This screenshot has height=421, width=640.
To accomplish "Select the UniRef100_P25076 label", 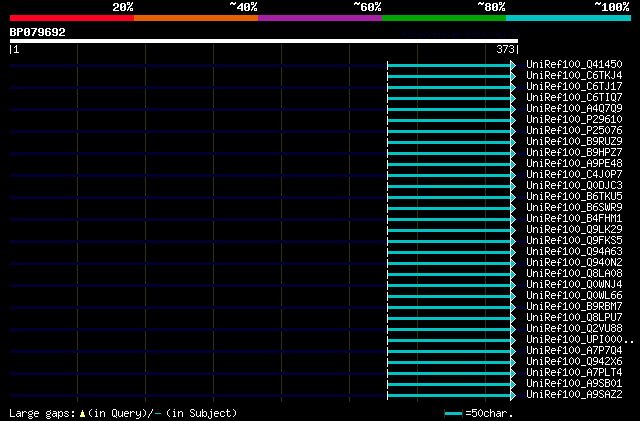I will tap(574, 130).
